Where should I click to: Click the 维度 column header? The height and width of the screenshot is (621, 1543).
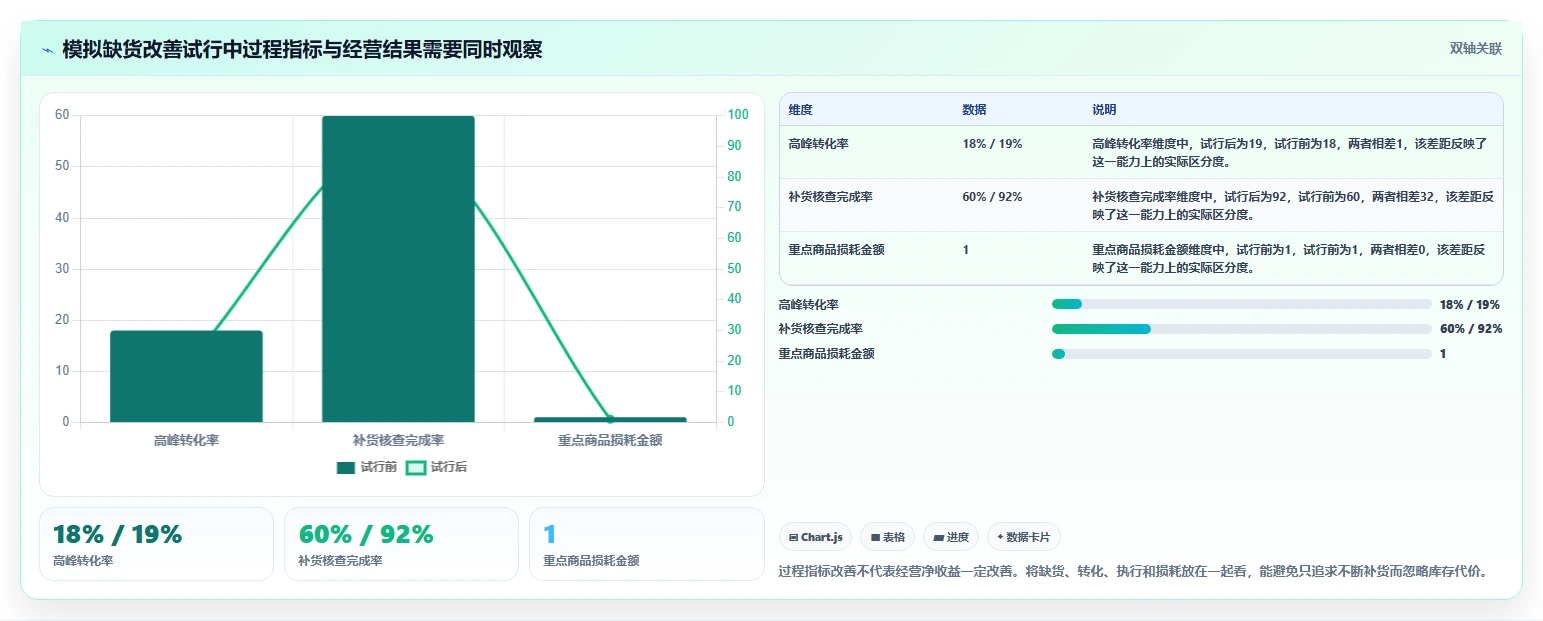coord(800,110)
